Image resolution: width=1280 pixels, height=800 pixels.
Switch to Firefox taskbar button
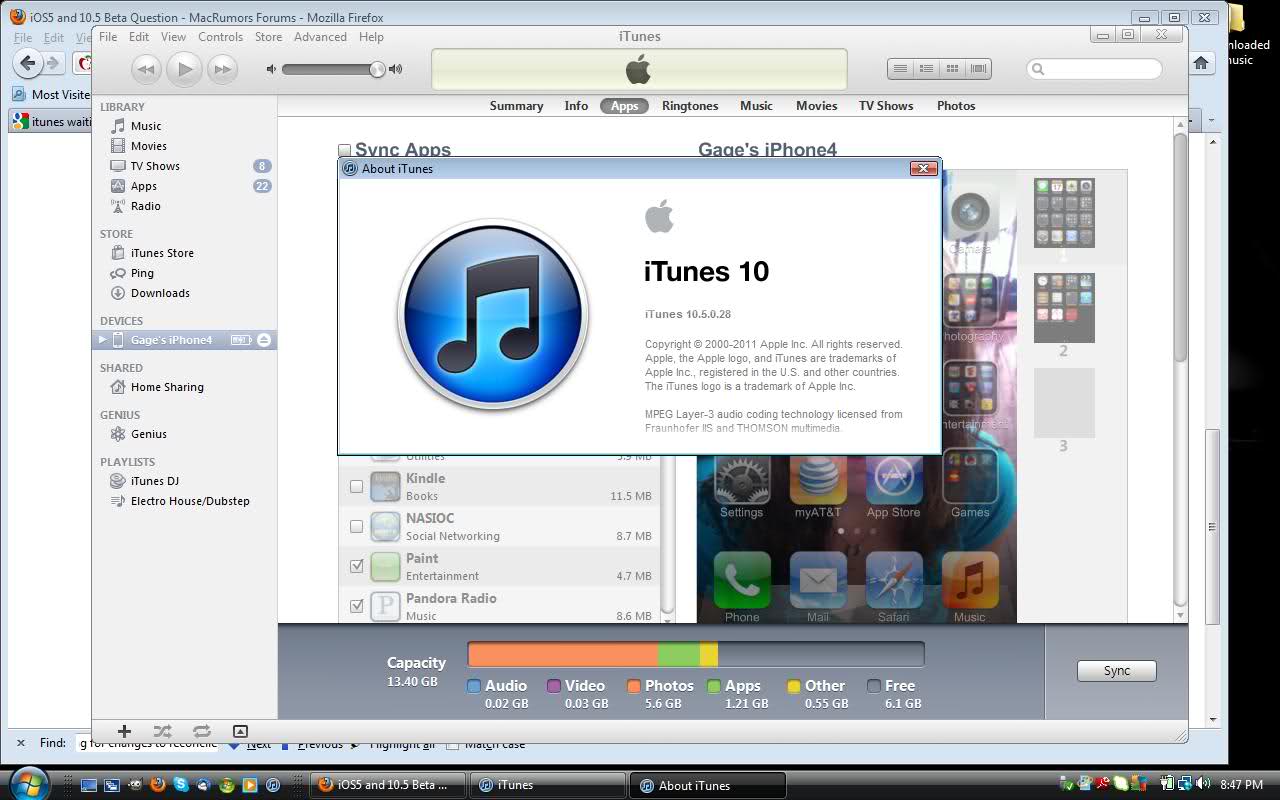coord(389,785)
